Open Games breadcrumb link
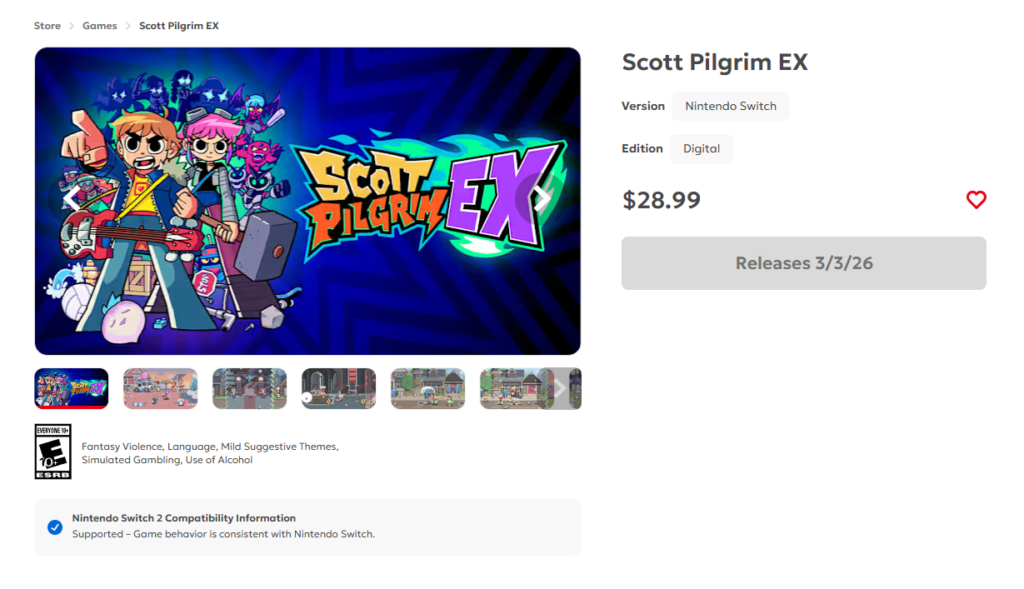The height and width of the screenshot is (589, 1024). click(x=100, y=26)
